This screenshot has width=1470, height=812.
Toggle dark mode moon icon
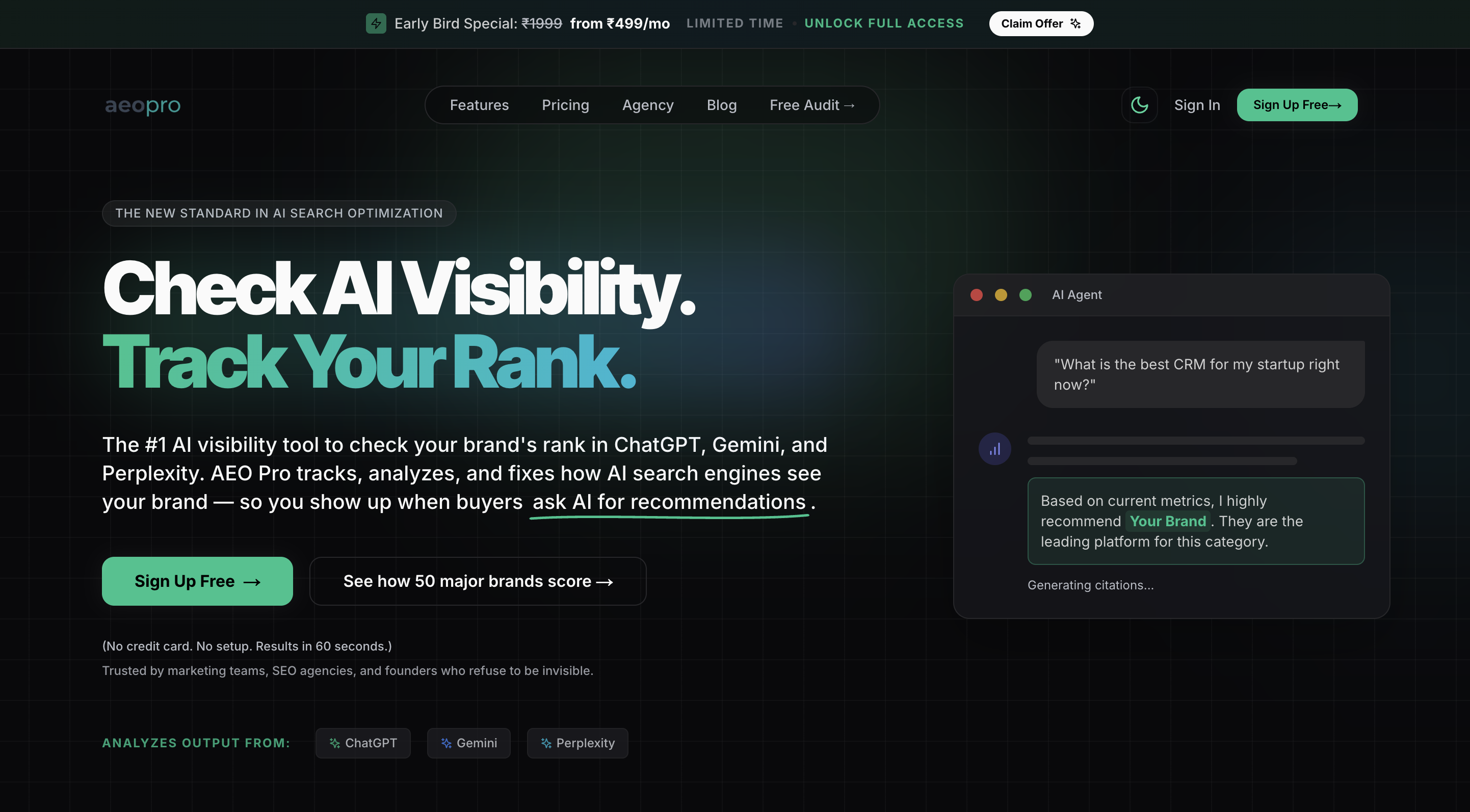tap(1139, 105)
